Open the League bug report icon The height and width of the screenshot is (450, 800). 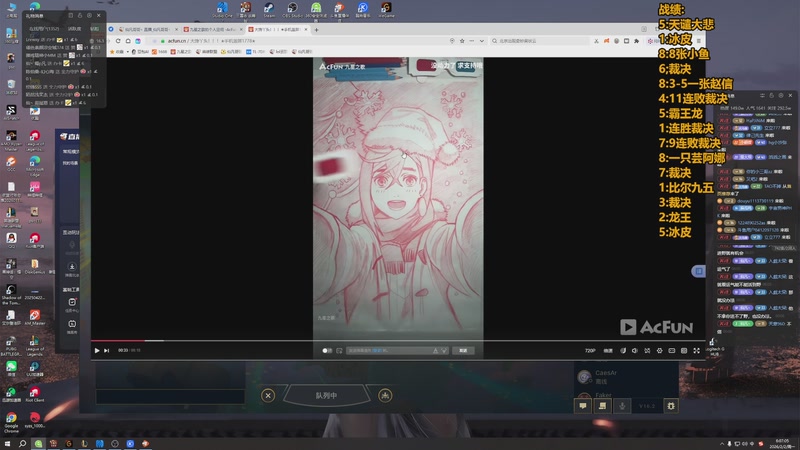click(x=671, y=406)
